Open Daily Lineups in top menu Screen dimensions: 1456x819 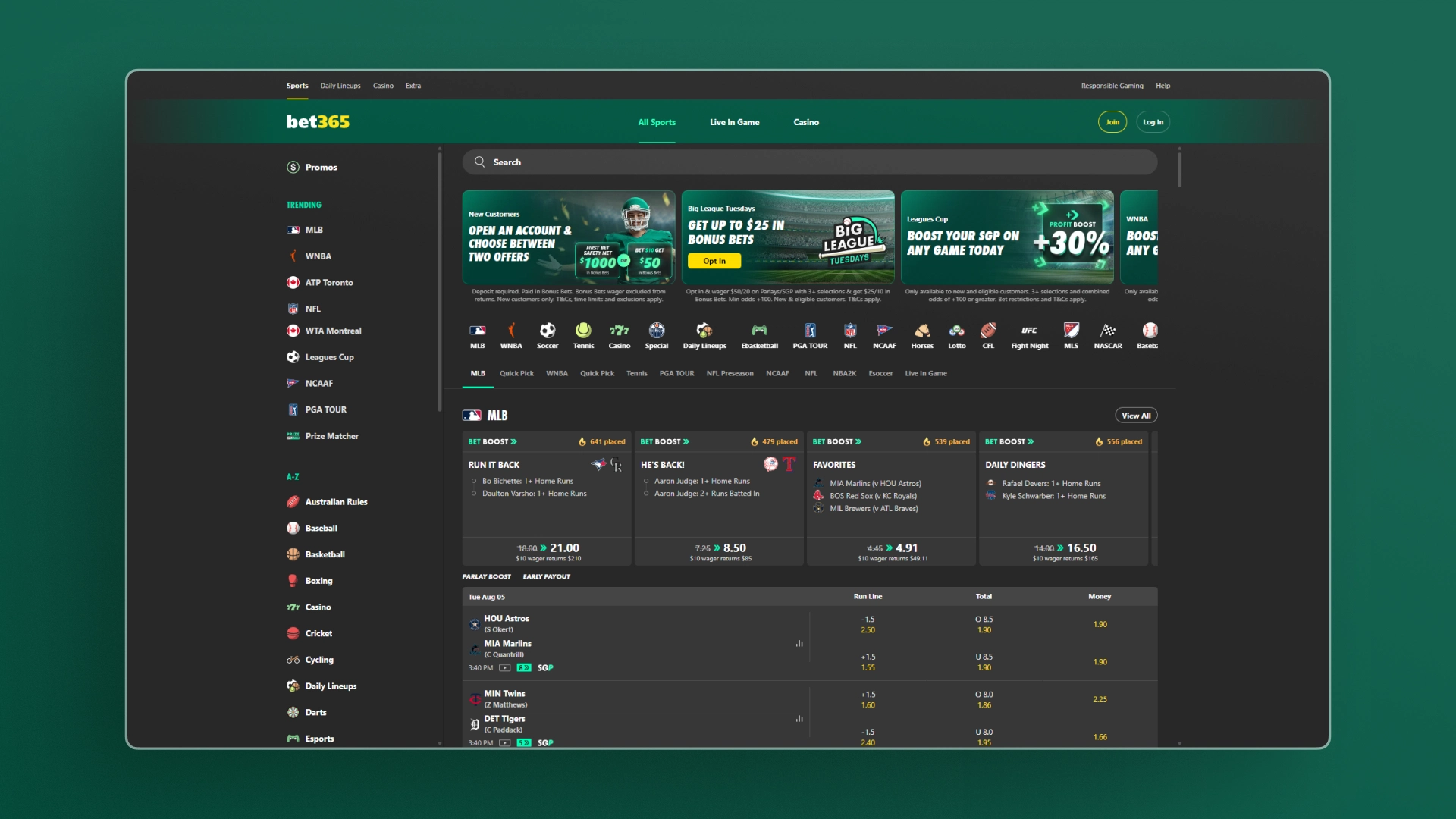(x=340, y=86)
